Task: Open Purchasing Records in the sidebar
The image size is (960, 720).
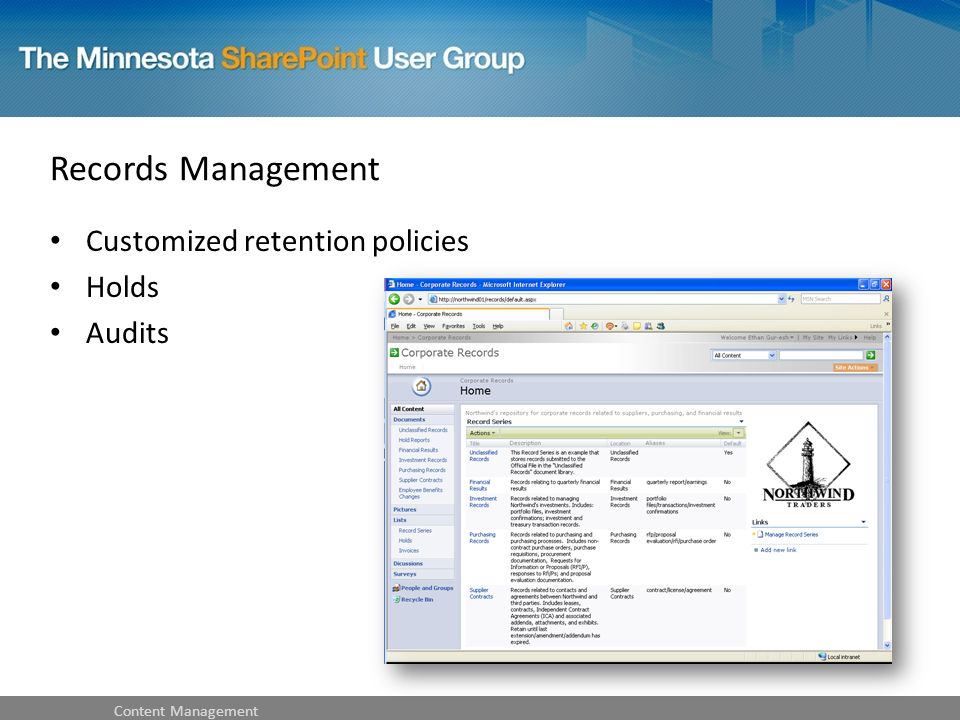Action: (422, 470)
